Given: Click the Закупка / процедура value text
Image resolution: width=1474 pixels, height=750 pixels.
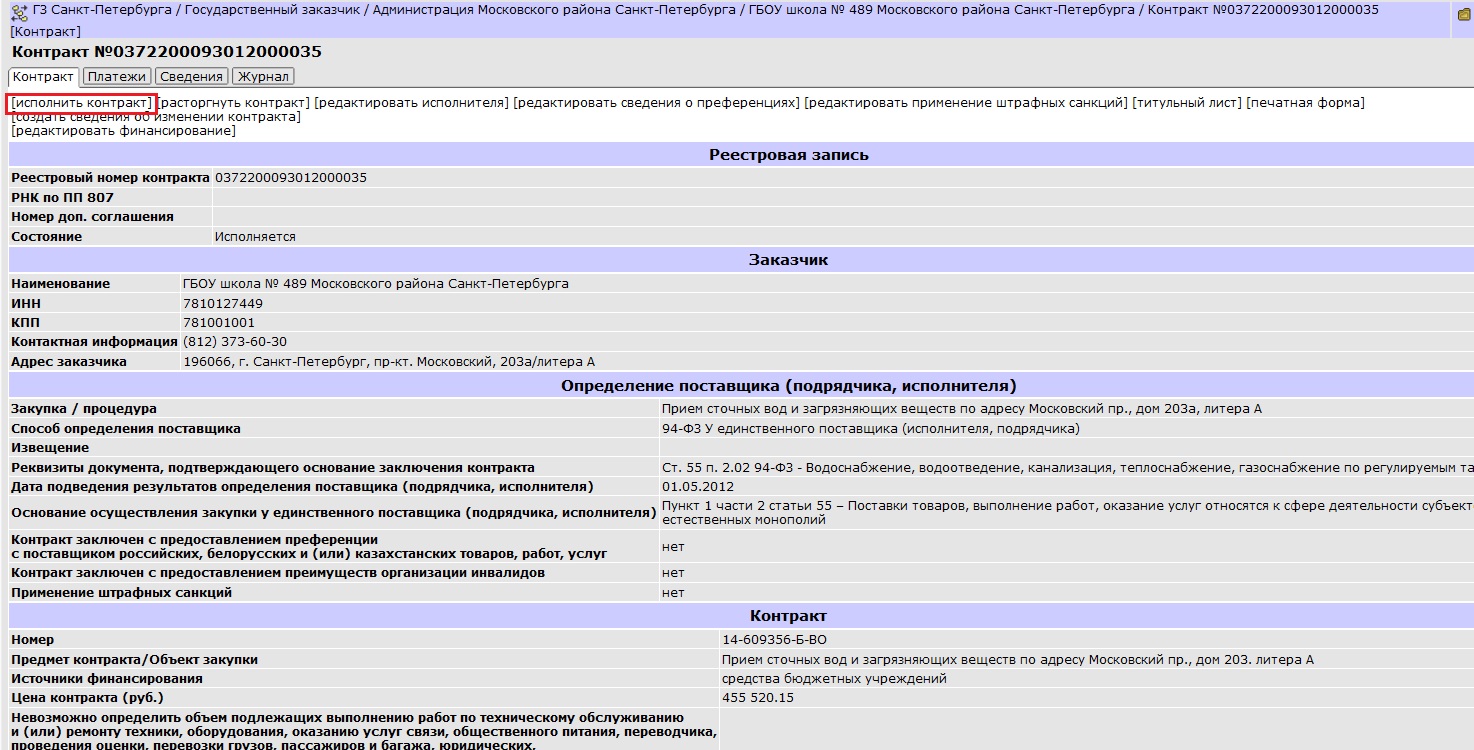Looking at the screenshot, I should coord(962,409).
